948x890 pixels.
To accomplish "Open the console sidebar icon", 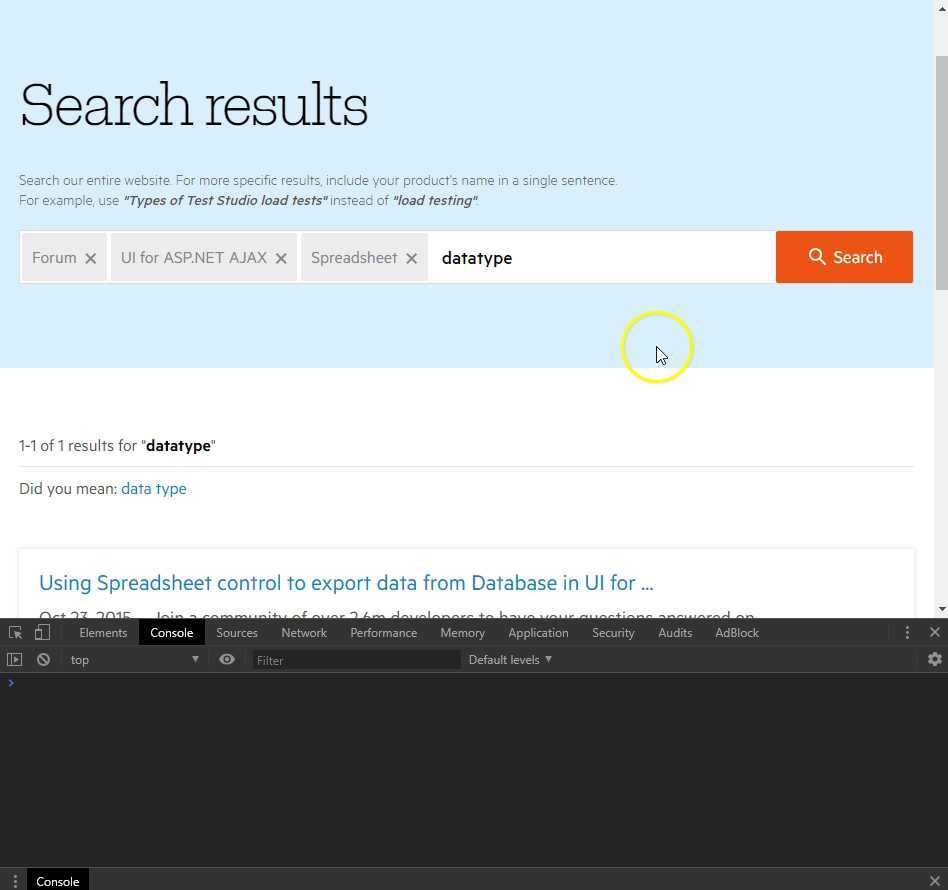I will tap(14, 659).
